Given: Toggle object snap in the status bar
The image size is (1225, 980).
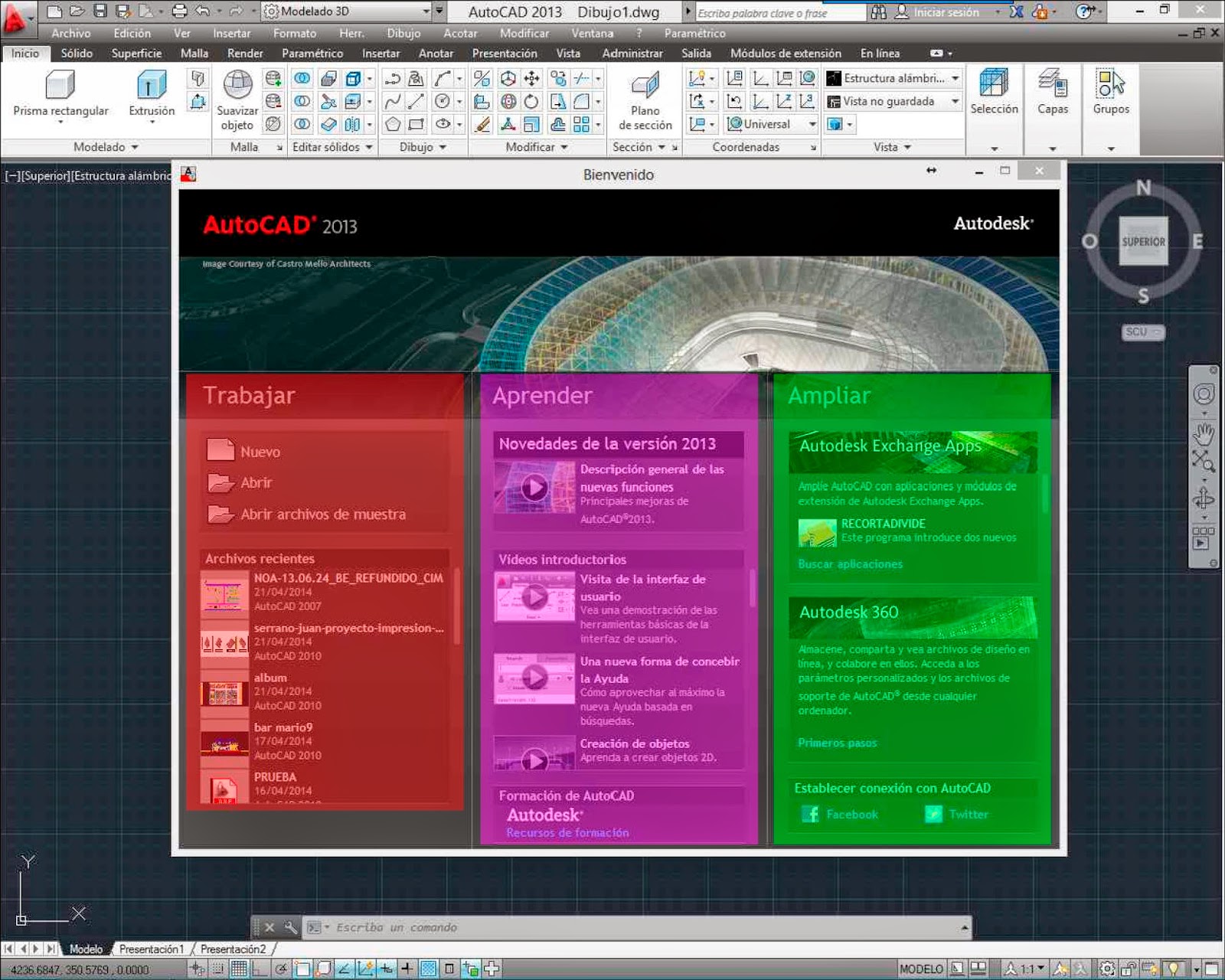Looking at the screenshot, I should click(302, 968).
